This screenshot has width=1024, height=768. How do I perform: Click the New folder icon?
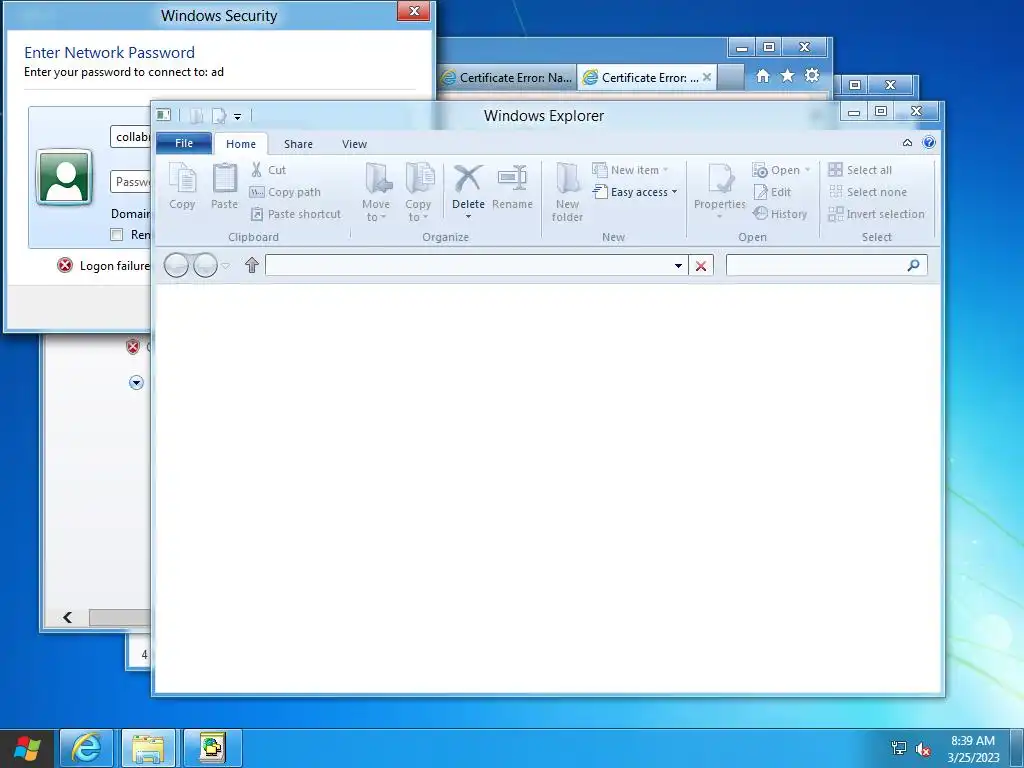pos(567,178)
